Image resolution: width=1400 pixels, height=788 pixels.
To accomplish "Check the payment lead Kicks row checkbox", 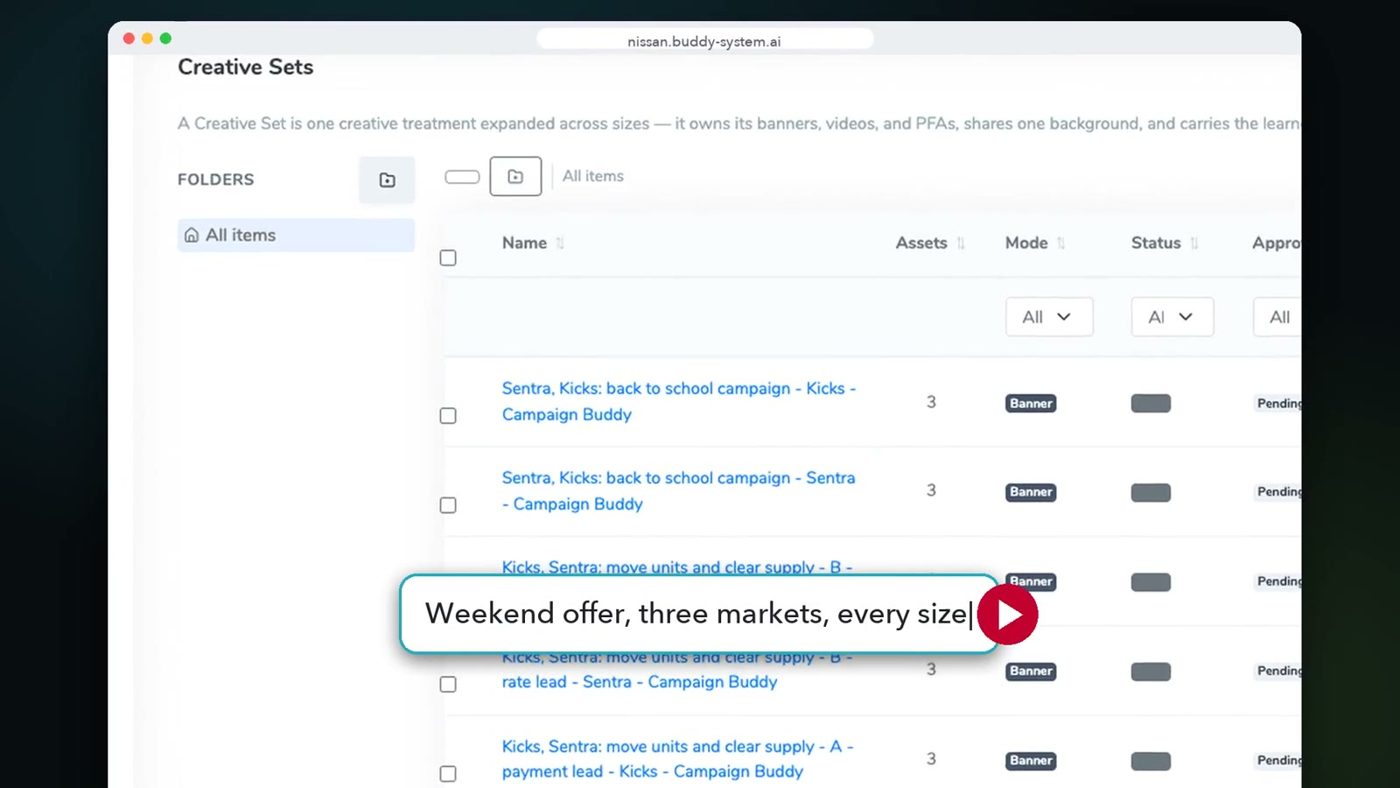I will point(448,774).
